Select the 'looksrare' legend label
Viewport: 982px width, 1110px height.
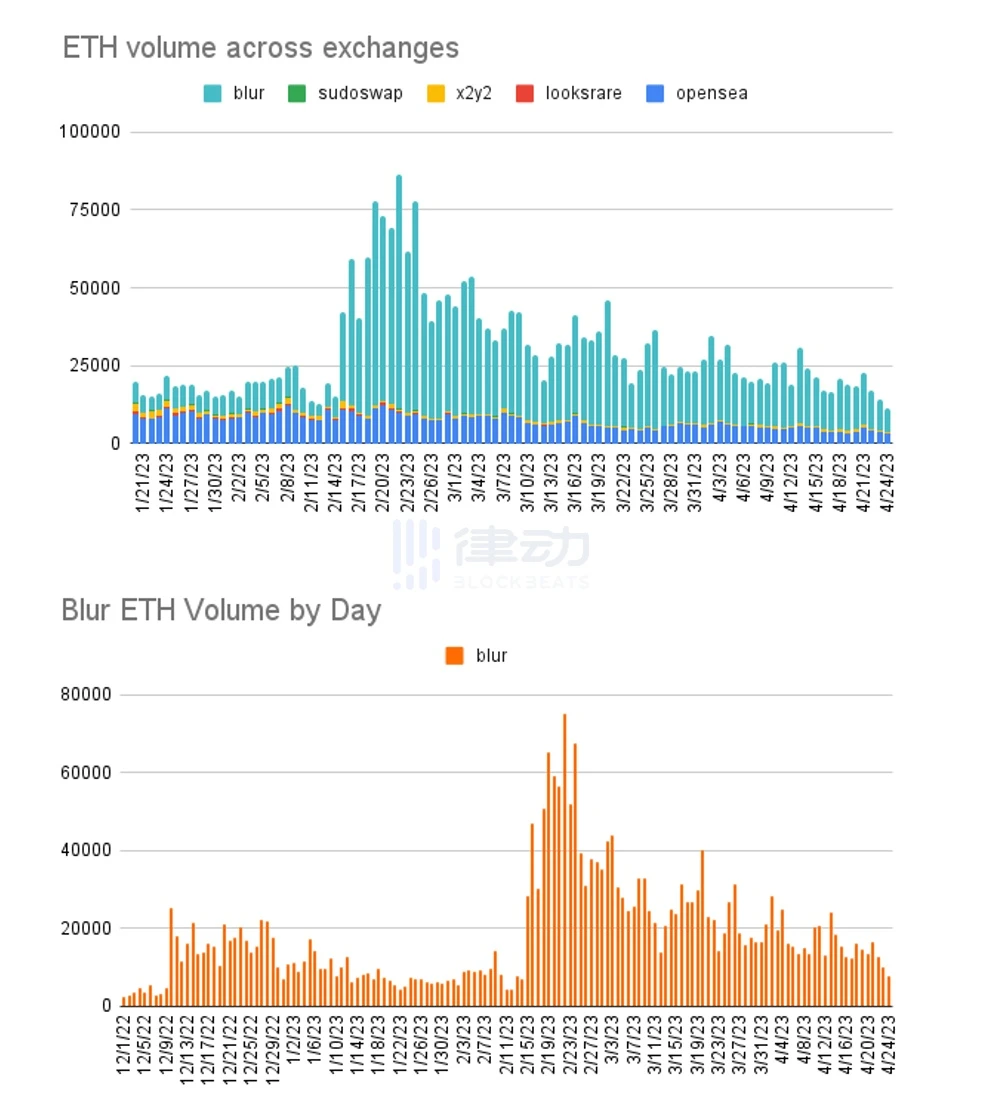[583, 93]
